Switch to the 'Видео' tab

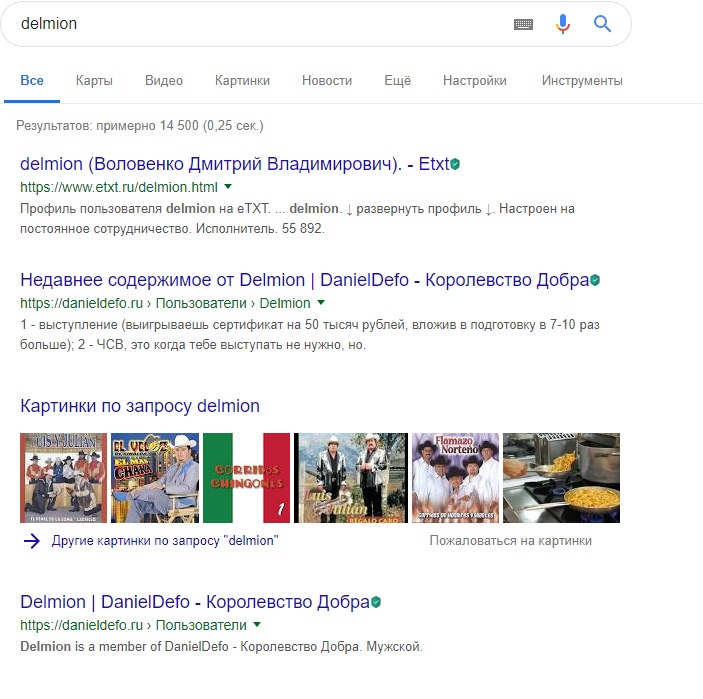pyautogui.click(x=164, y=81)
